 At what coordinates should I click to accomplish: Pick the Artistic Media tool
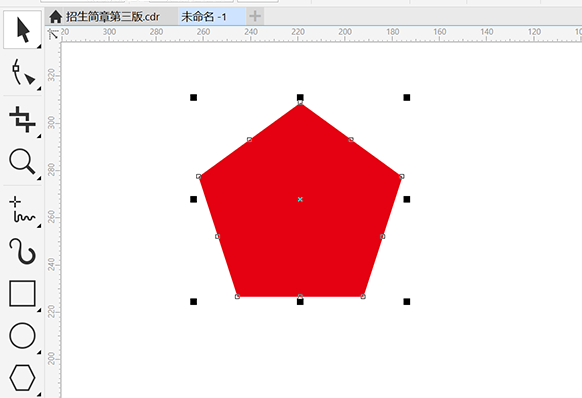click(x=22, y=251)
